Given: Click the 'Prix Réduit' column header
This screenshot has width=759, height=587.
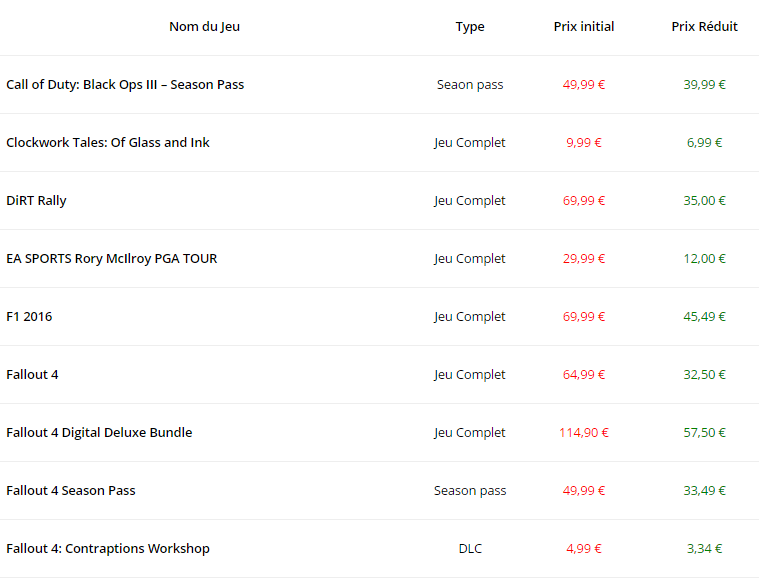Looking at the screenshot, I should (704, 27).
